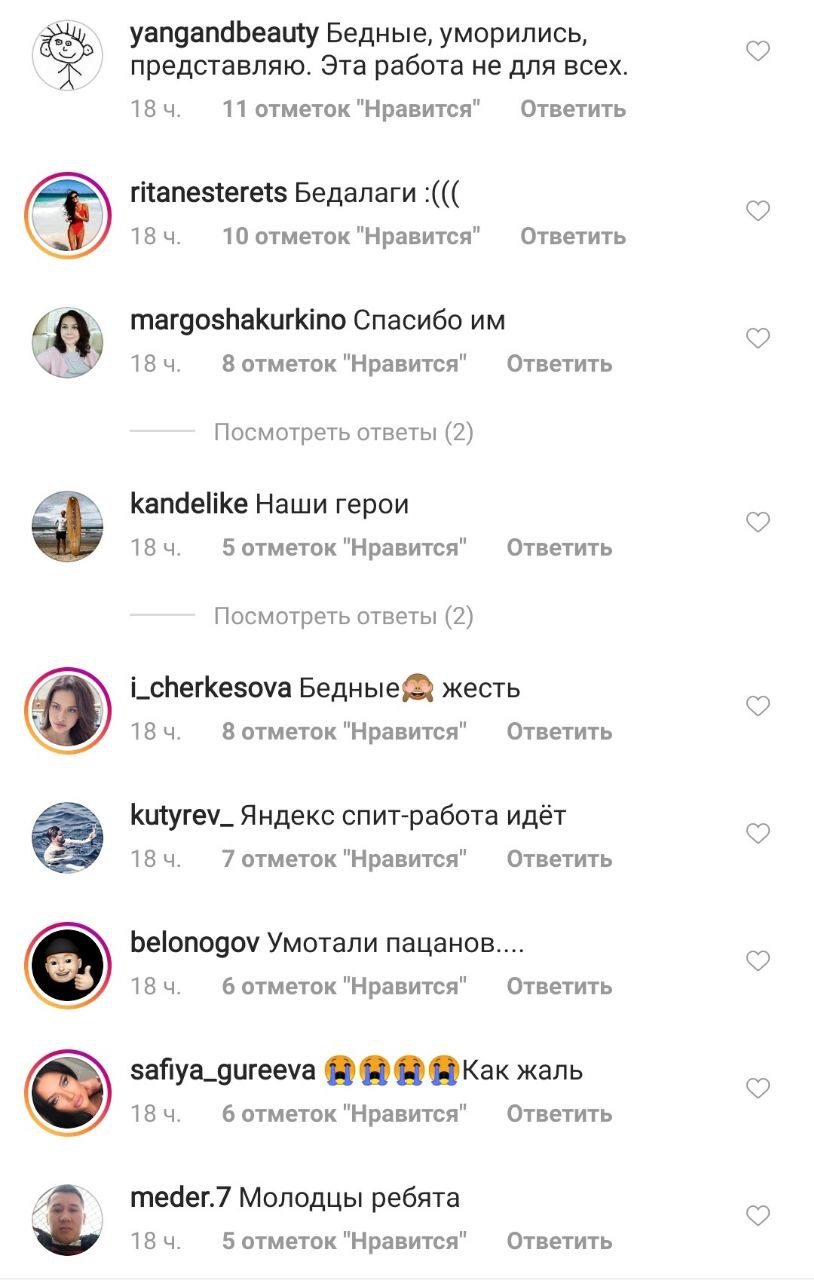Open yangandbeauty's profile avatar

(x=68, y=54)
